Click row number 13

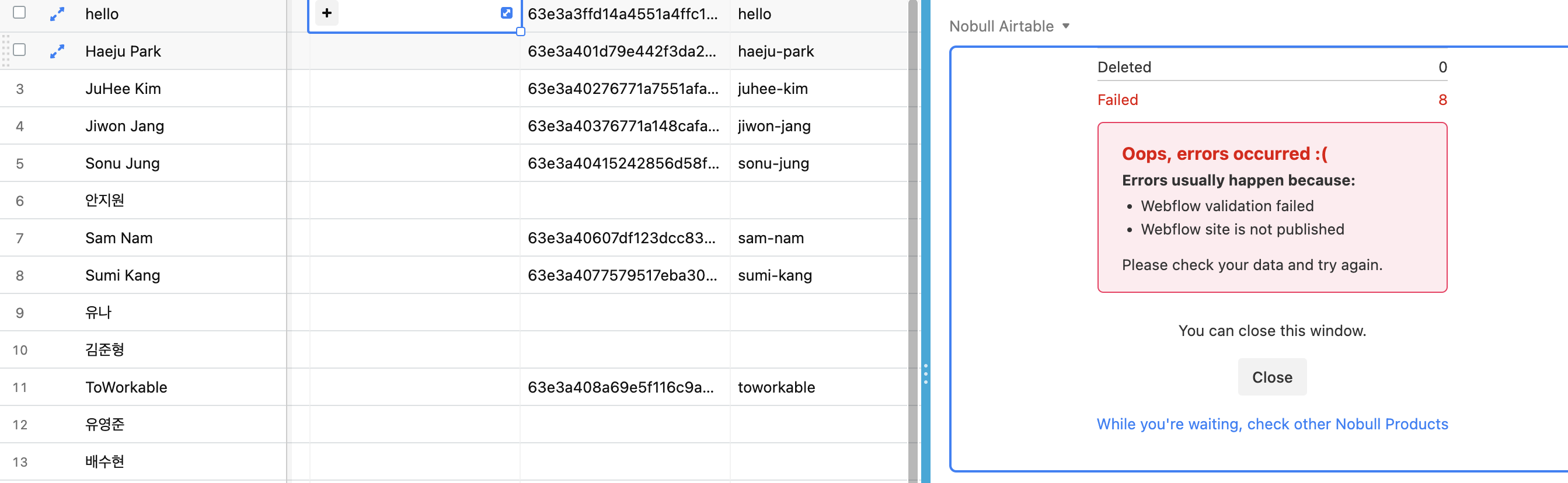19,463
